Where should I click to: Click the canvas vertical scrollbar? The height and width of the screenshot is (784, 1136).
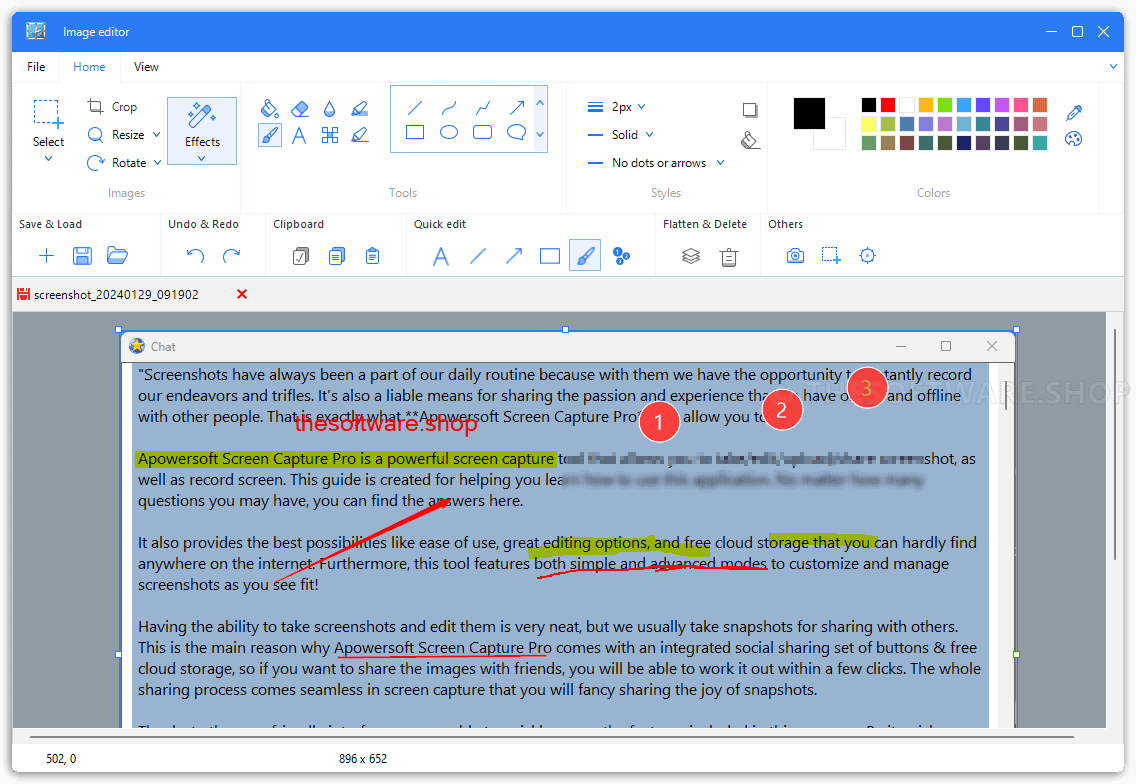(1115, 444)
